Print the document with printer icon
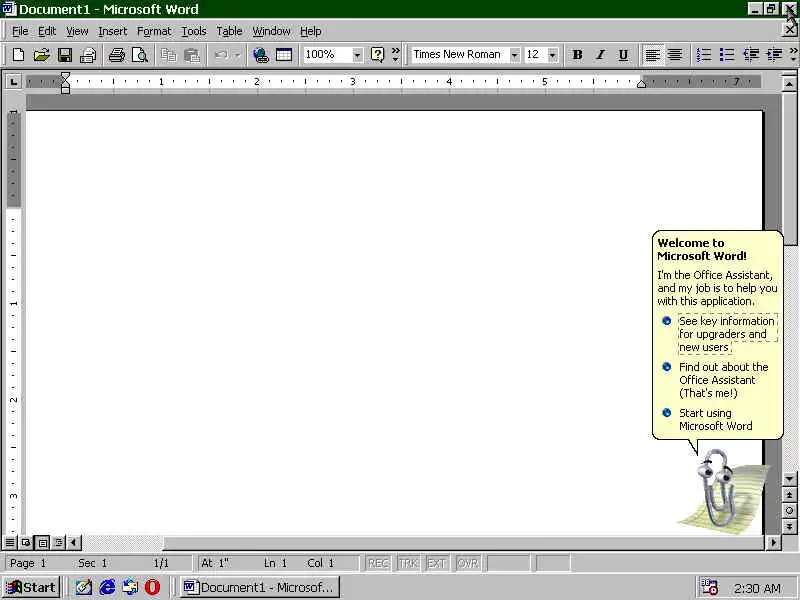Viewport: 800px width, 600px height. tap(116, 55)
